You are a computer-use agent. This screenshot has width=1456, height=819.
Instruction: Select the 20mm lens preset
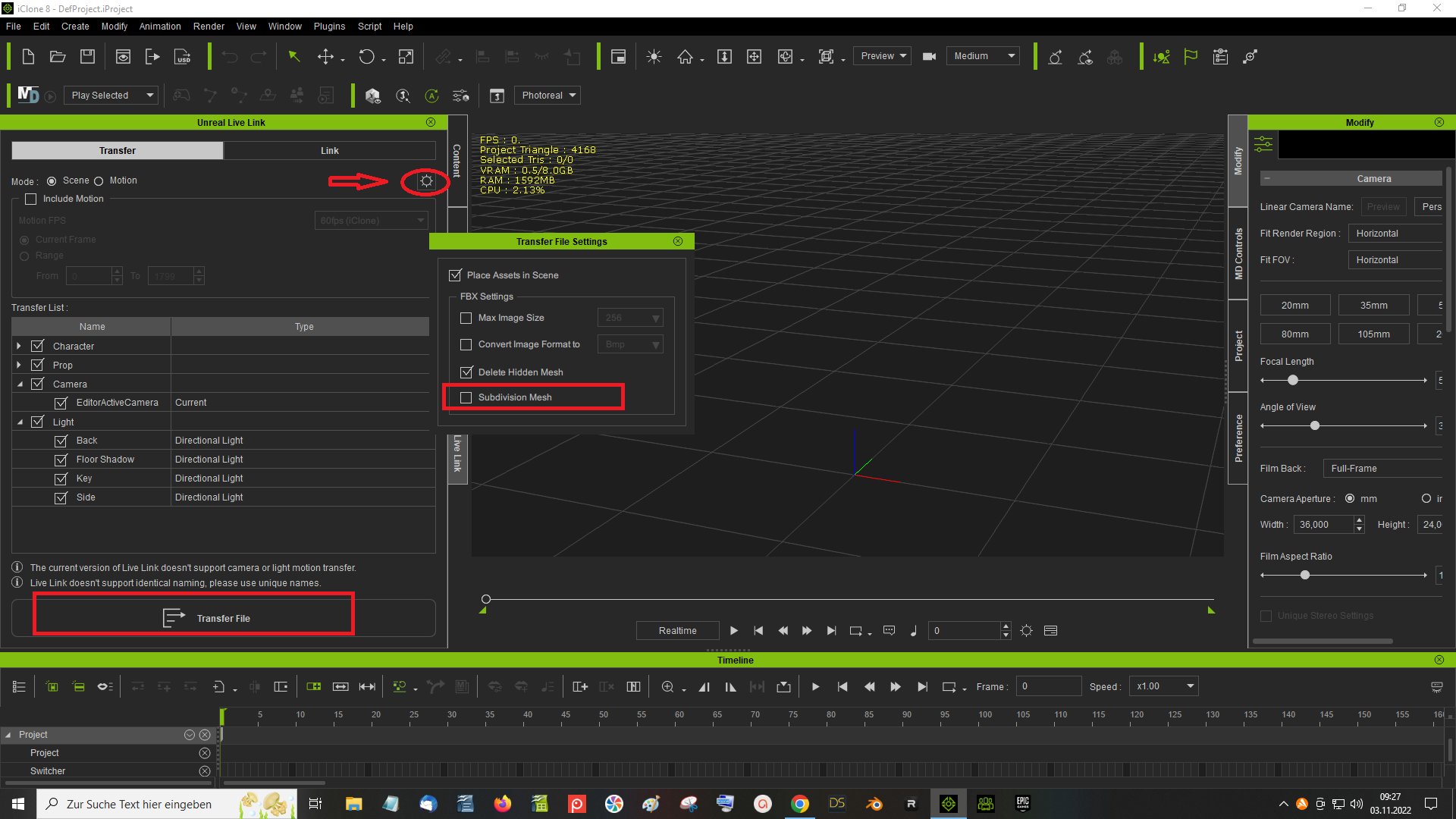(1295, 306)
